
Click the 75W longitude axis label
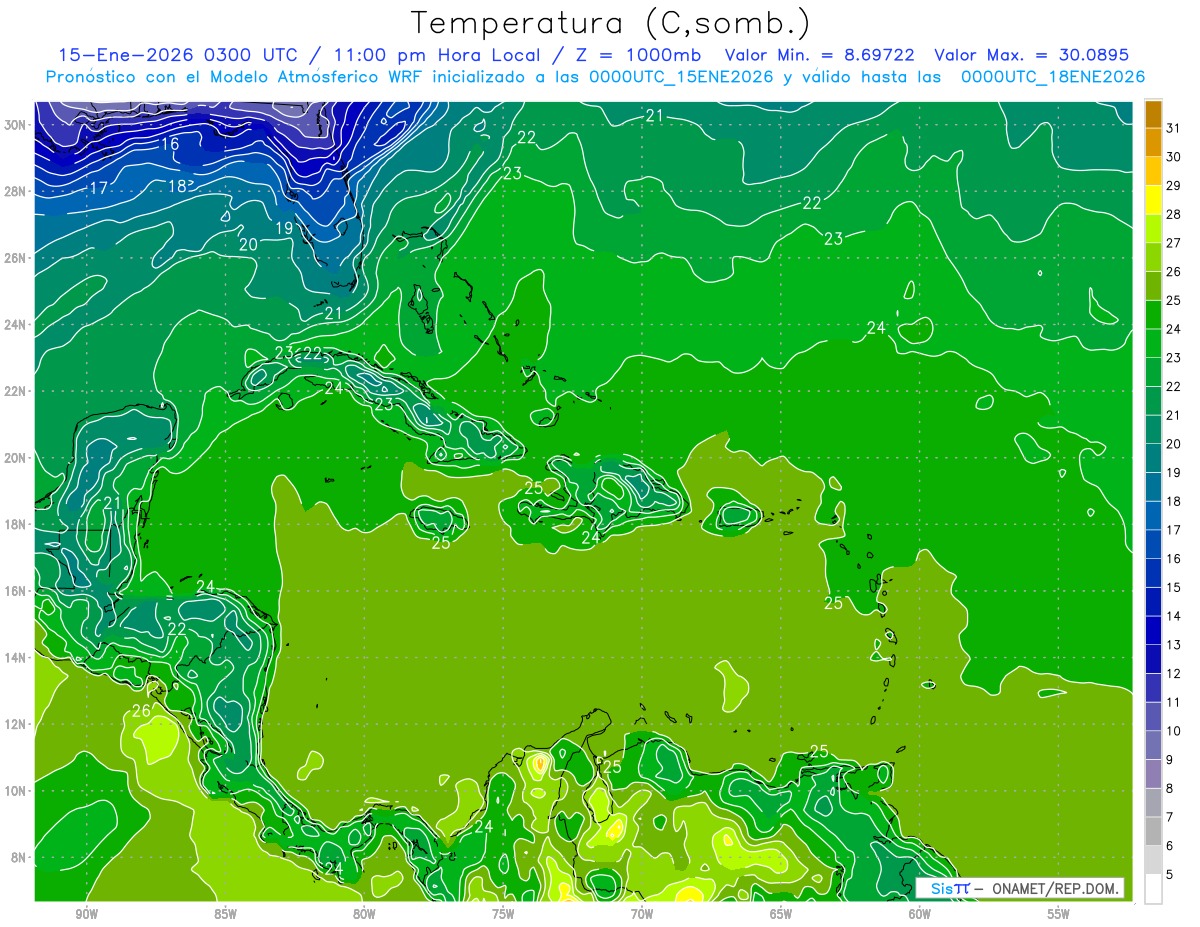coord(503,914)
